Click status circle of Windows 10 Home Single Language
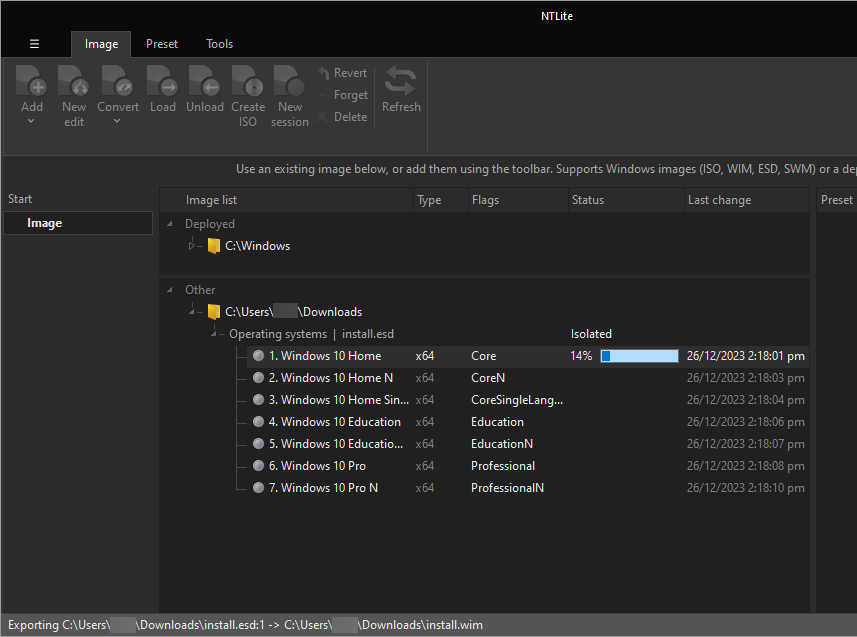This screenshot has width=857, height=637. pyautogui.click(x=259, y=400)
